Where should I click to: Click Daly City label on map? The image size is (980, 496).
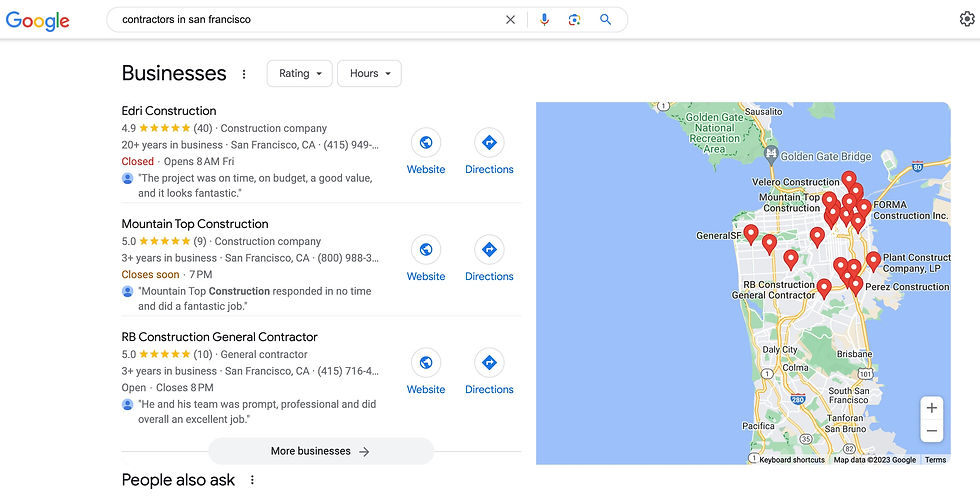(x=780, y=350)
